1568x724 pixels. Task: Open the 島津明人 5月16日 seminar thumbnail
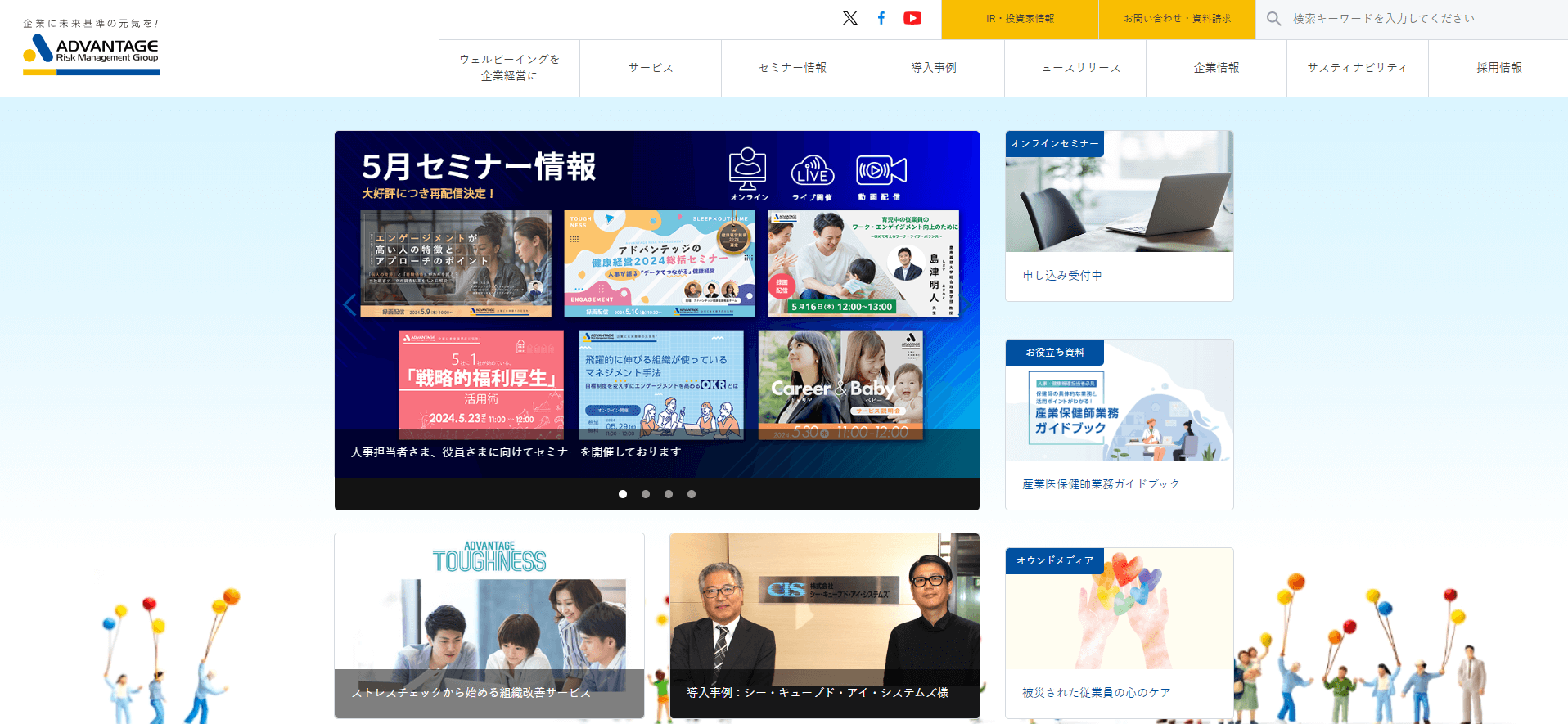(x=863, y=263)
